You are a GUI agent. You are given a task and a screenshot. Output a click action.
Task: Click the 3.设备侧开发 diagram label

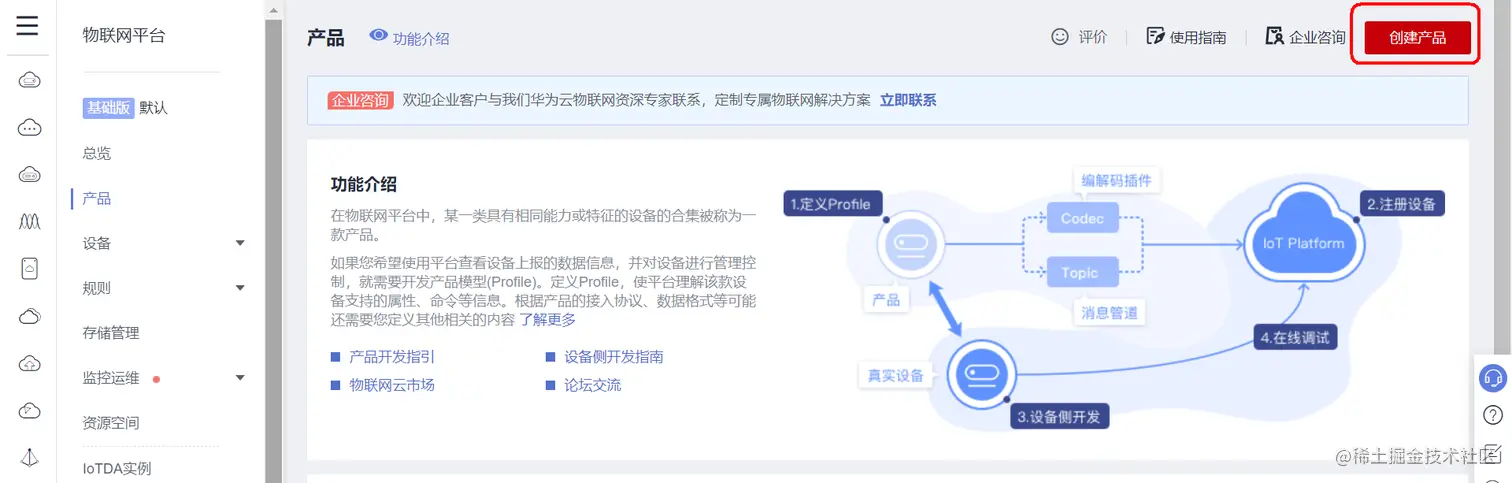pyautogui.click(x=1059, y=416)
